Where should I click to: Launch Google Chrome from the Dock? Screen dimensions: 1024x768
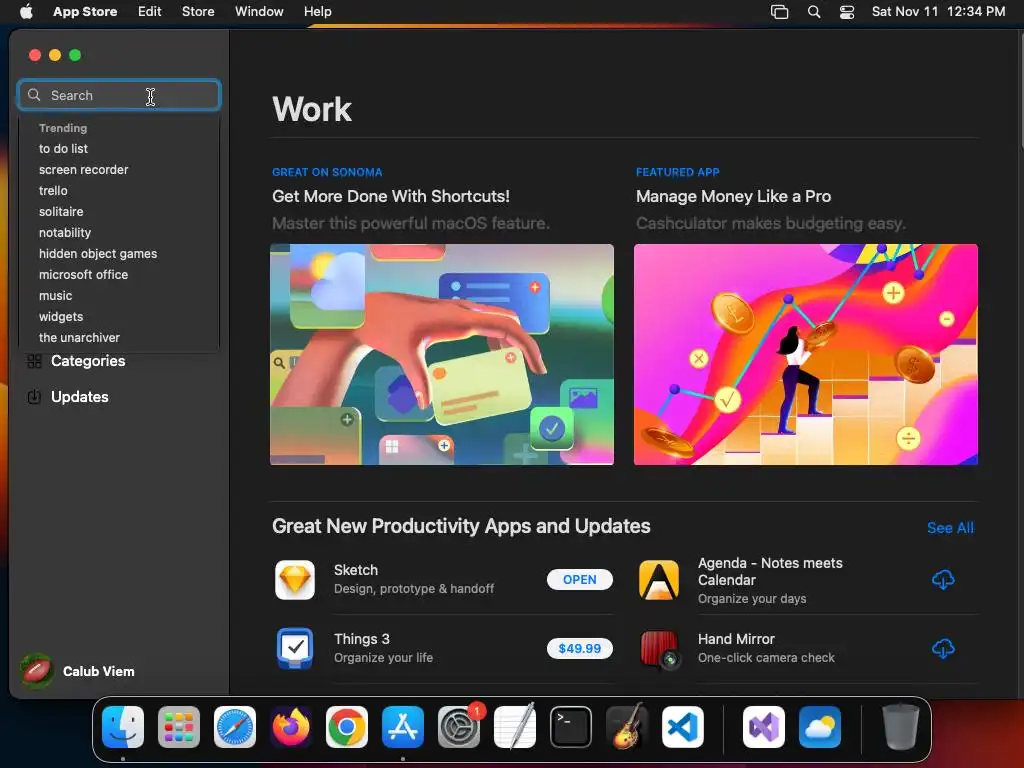tap(347, 727)
